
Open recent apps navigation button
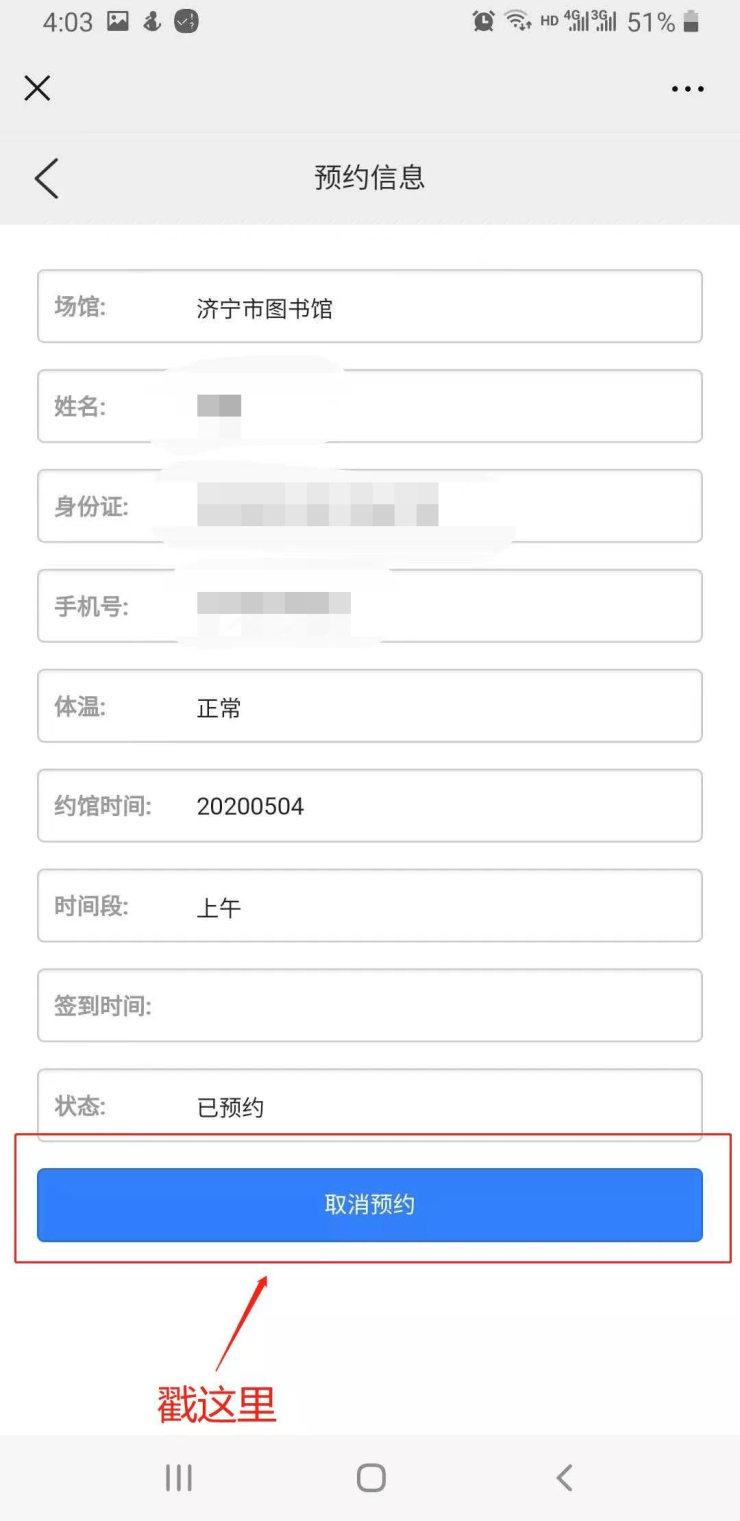click(178, 1477)
